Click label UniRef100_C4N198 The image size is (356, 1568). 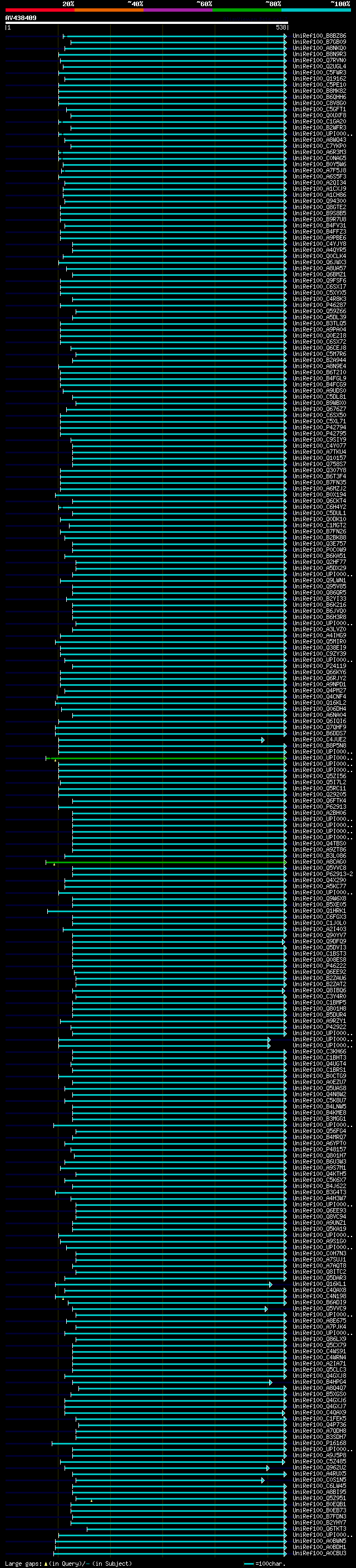click(x=319, y=1296)
